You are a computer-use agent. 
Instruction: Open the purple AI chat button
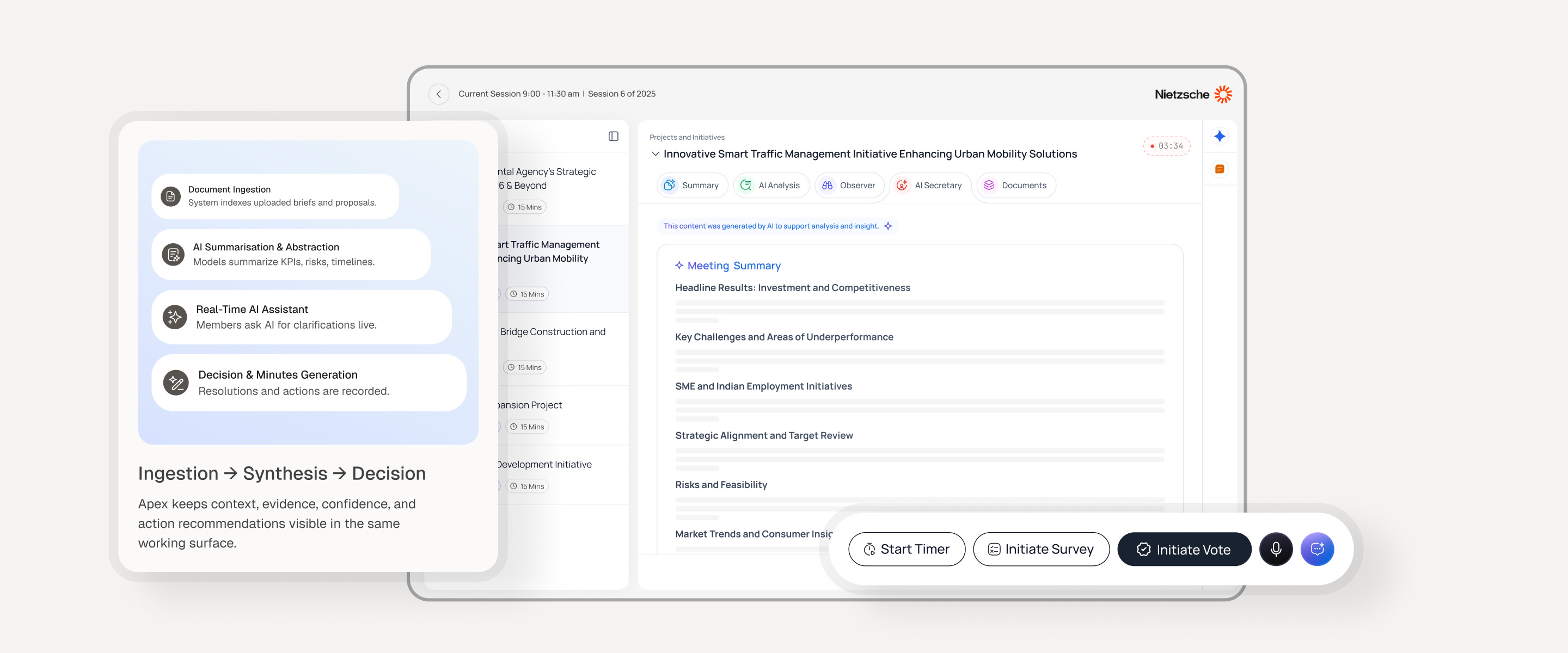[1317, 549]
